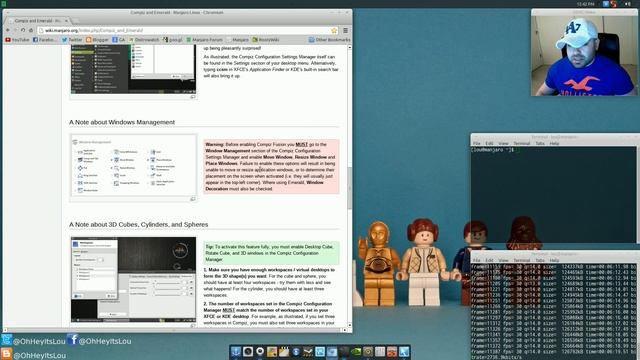The width and height of the screenshot is (640, 360).
Task: Open the 3D cube workspaces screenshot thumbnail
Action: click(133, 279)
